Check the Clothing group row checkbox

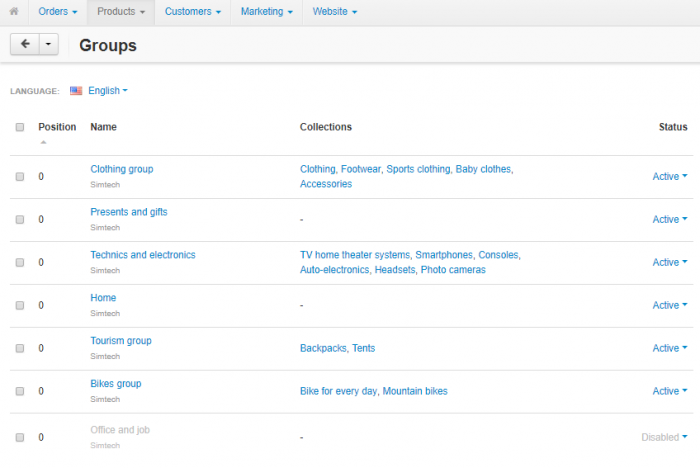20,176
